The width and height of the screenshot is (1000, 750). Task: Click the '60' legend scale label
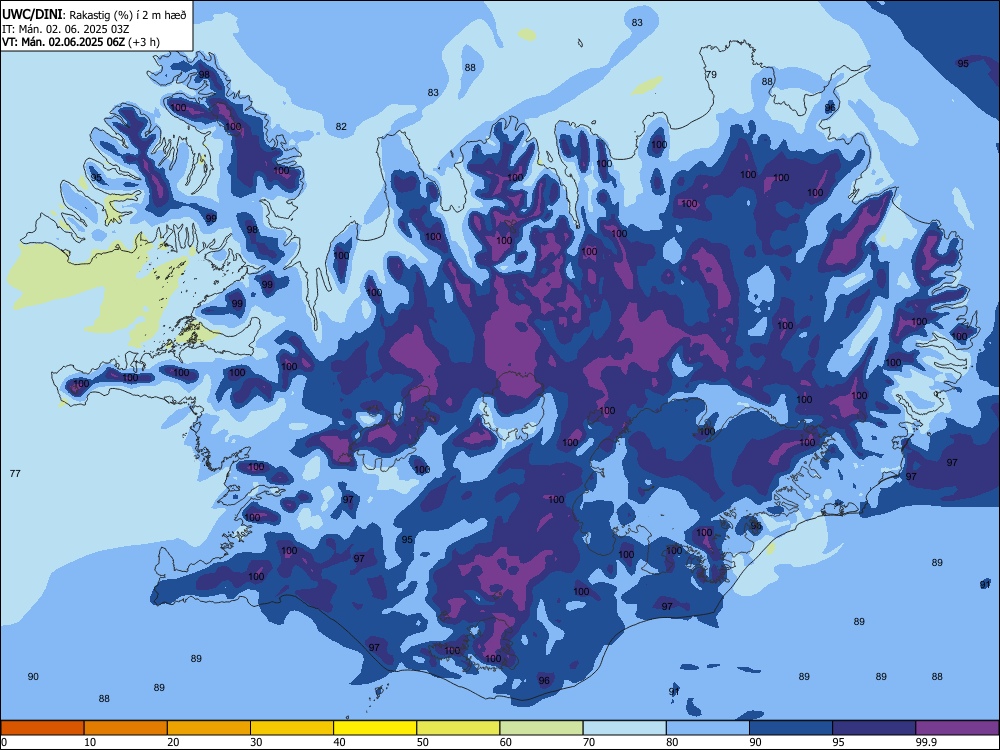[506, 742]
